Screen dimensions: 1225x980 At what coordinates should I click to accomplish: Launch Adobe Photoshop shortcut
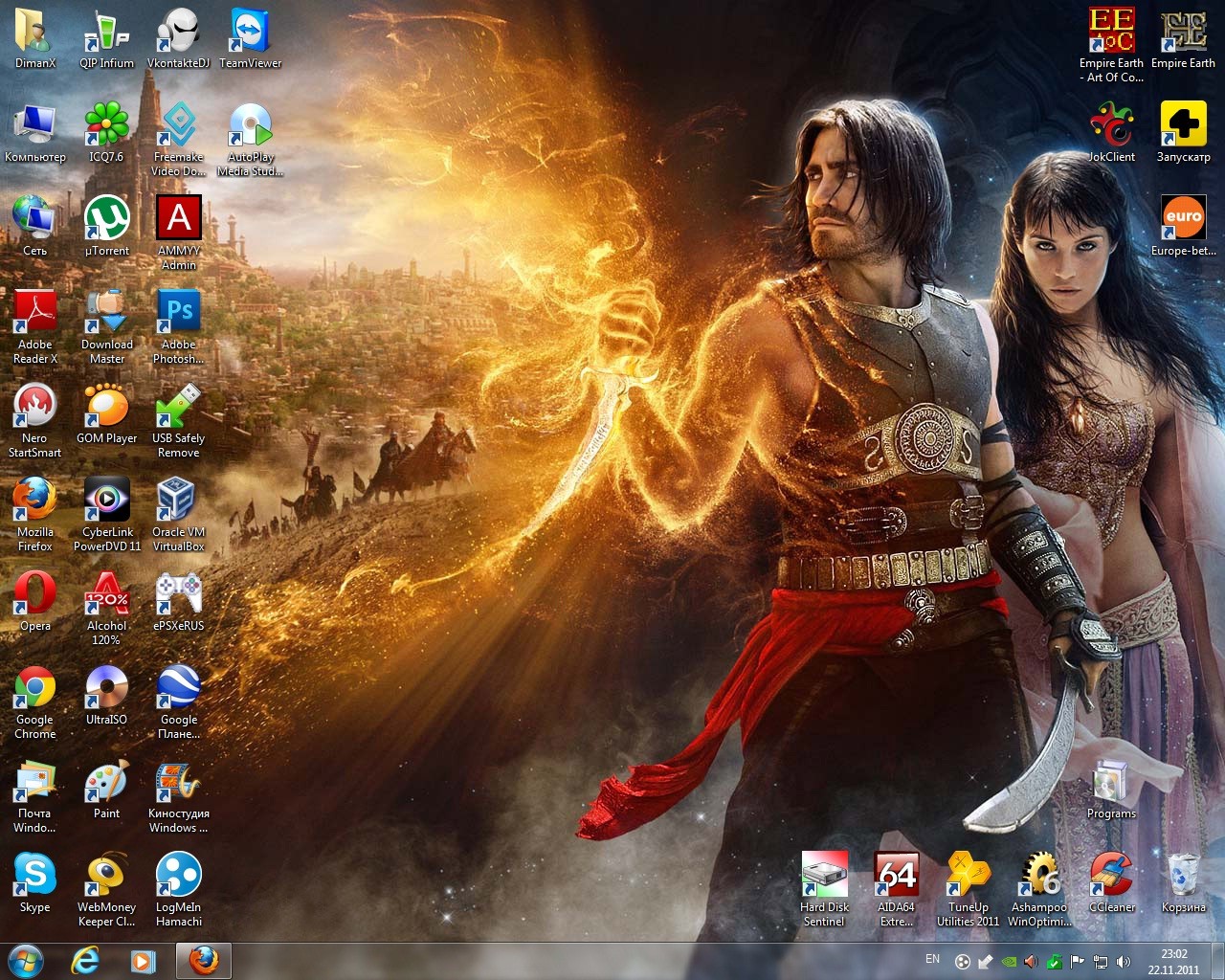click(x=178, y=327)
